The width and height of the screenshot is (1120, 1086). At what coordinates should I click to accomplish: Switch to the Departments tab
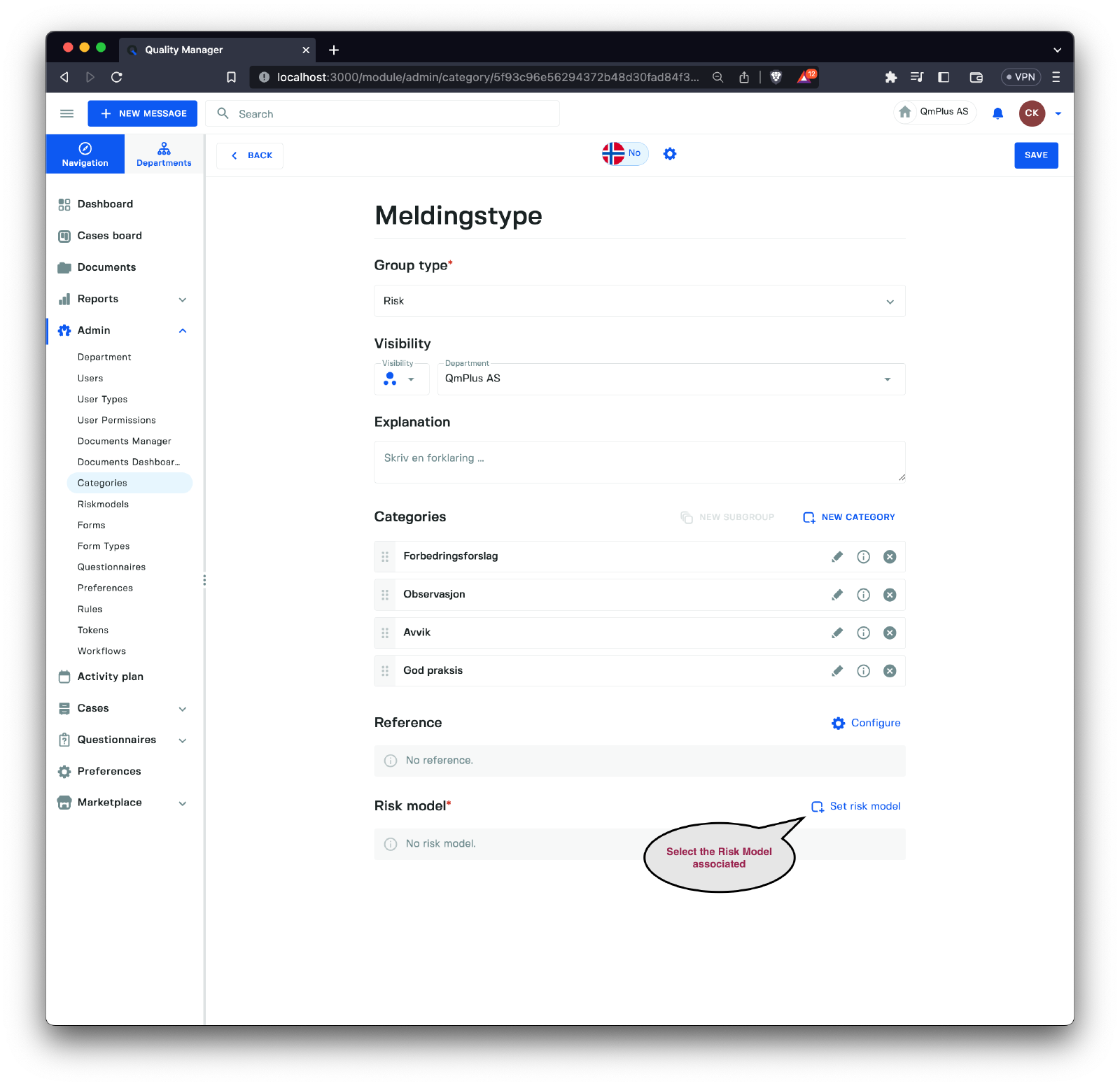pos(164,154)
